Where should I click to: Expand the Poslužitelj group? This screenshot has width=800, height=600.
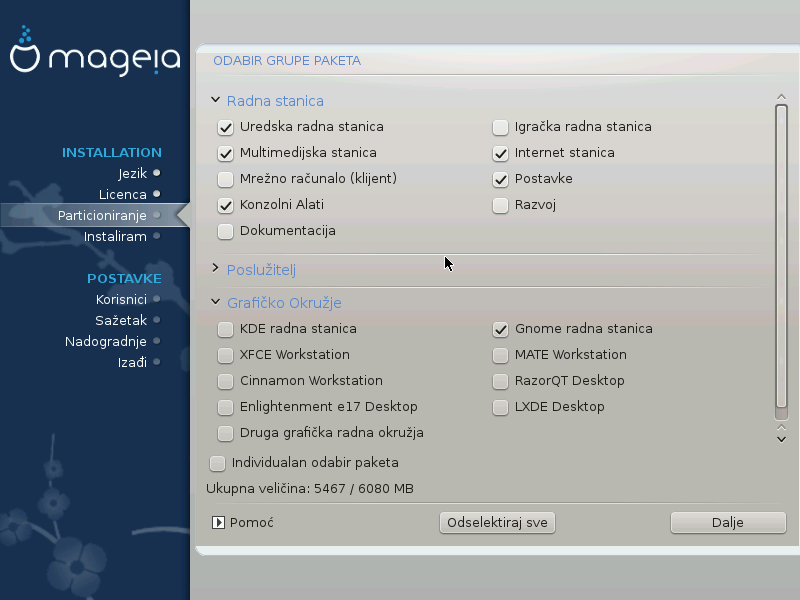coord(215,268)
